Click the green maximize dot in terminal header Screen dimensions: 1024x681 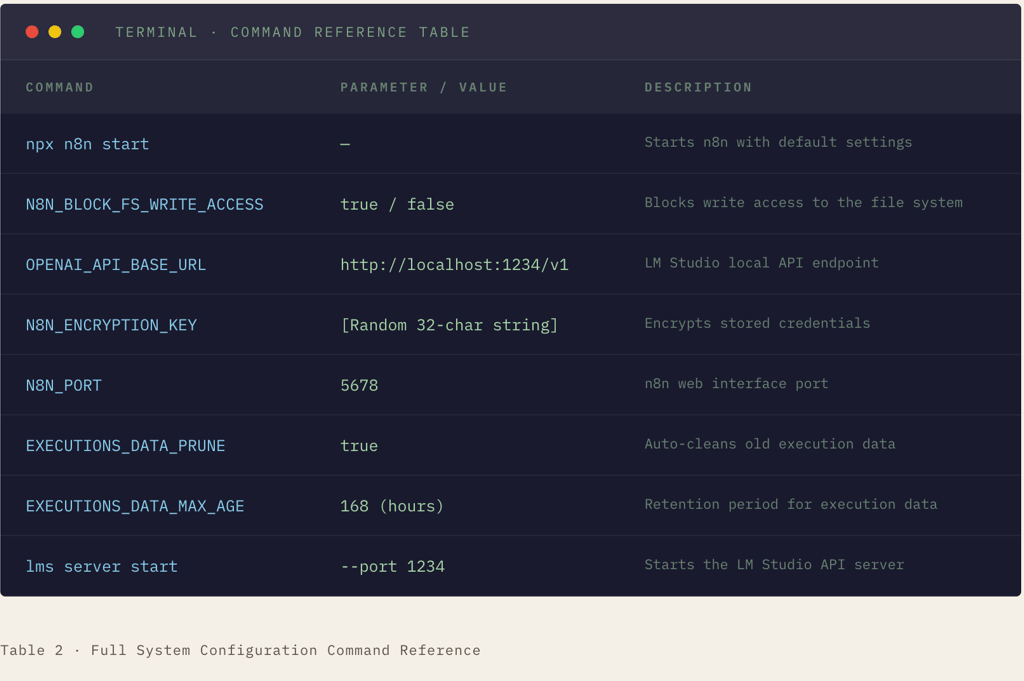78,32
